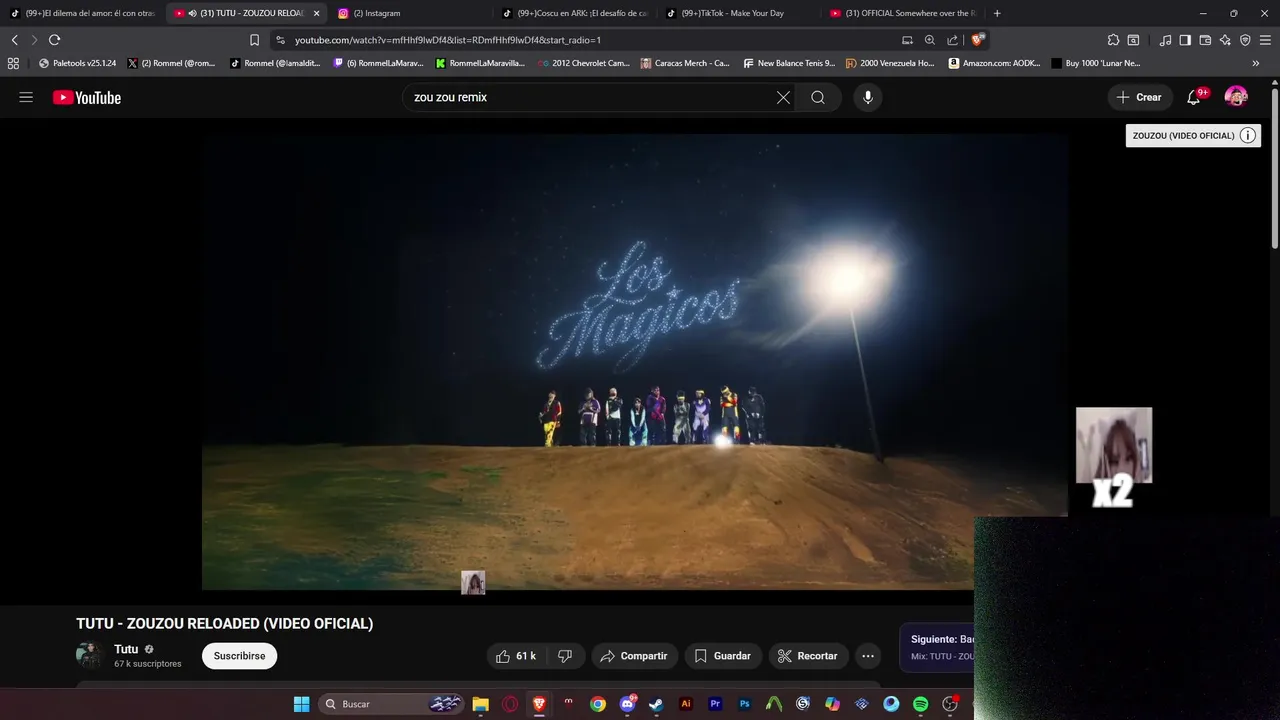Image resolution: width=1280 pixels, height=720 pixels.
Task: Dislike the video with thumbs down
Action: (x=565, y=656)
